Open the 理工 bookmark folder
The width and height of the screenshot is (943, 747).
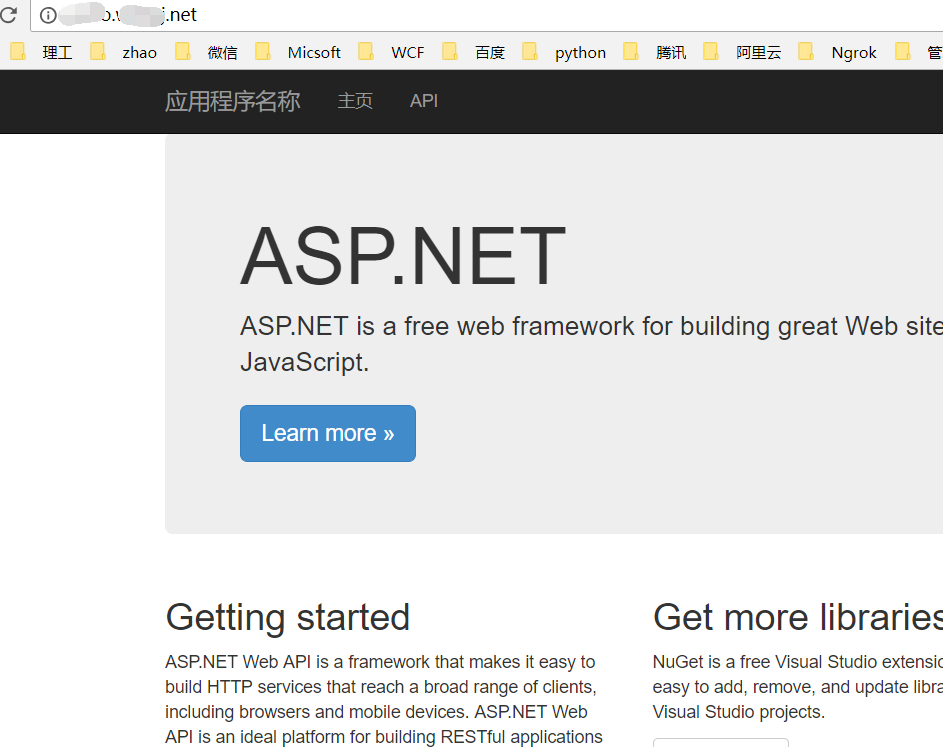[x=41, y=52]
